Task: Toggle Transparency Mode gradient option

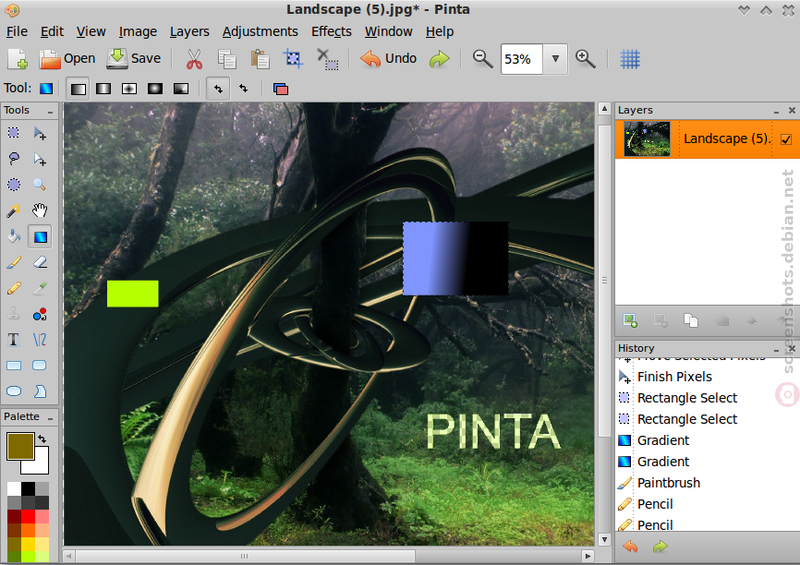Action: 244,89
